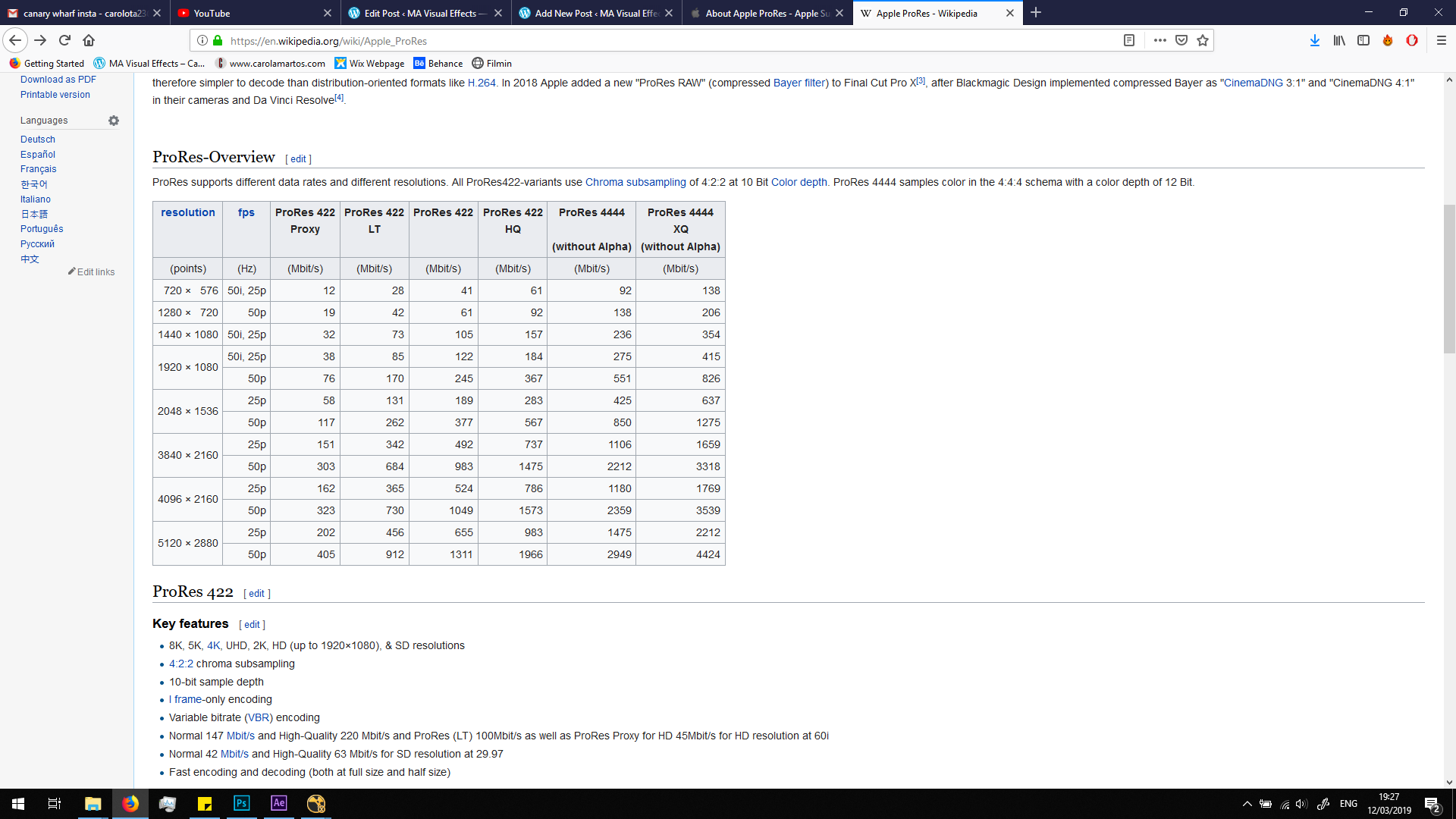Expand page actions three-dot menu
This screenshot has height=819, width=1456.
pyautogui.click(x=1159, y=41)
